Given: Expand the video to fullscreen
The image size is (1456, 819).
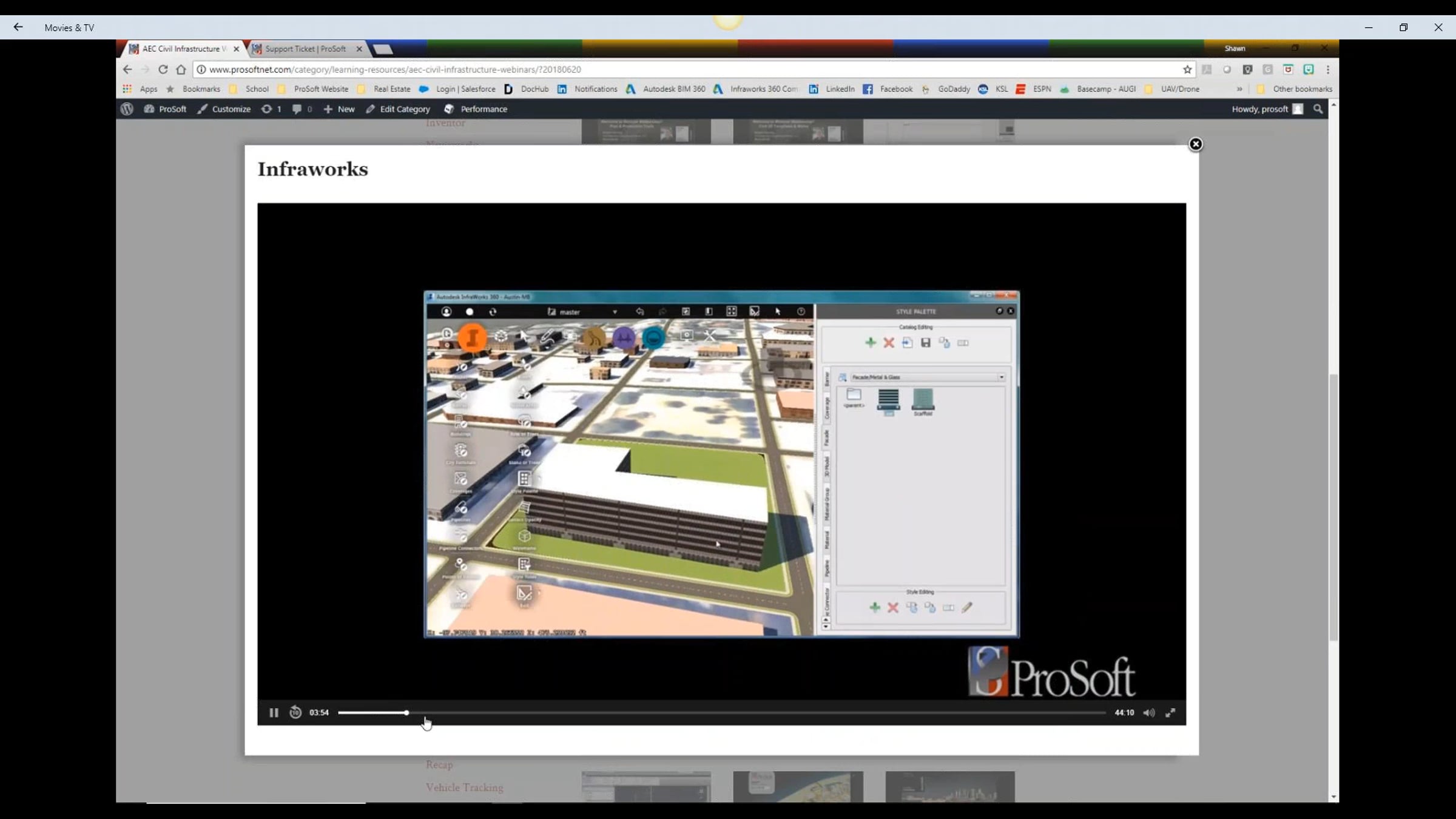Looking at the screenshot, I should point(1170,712).
